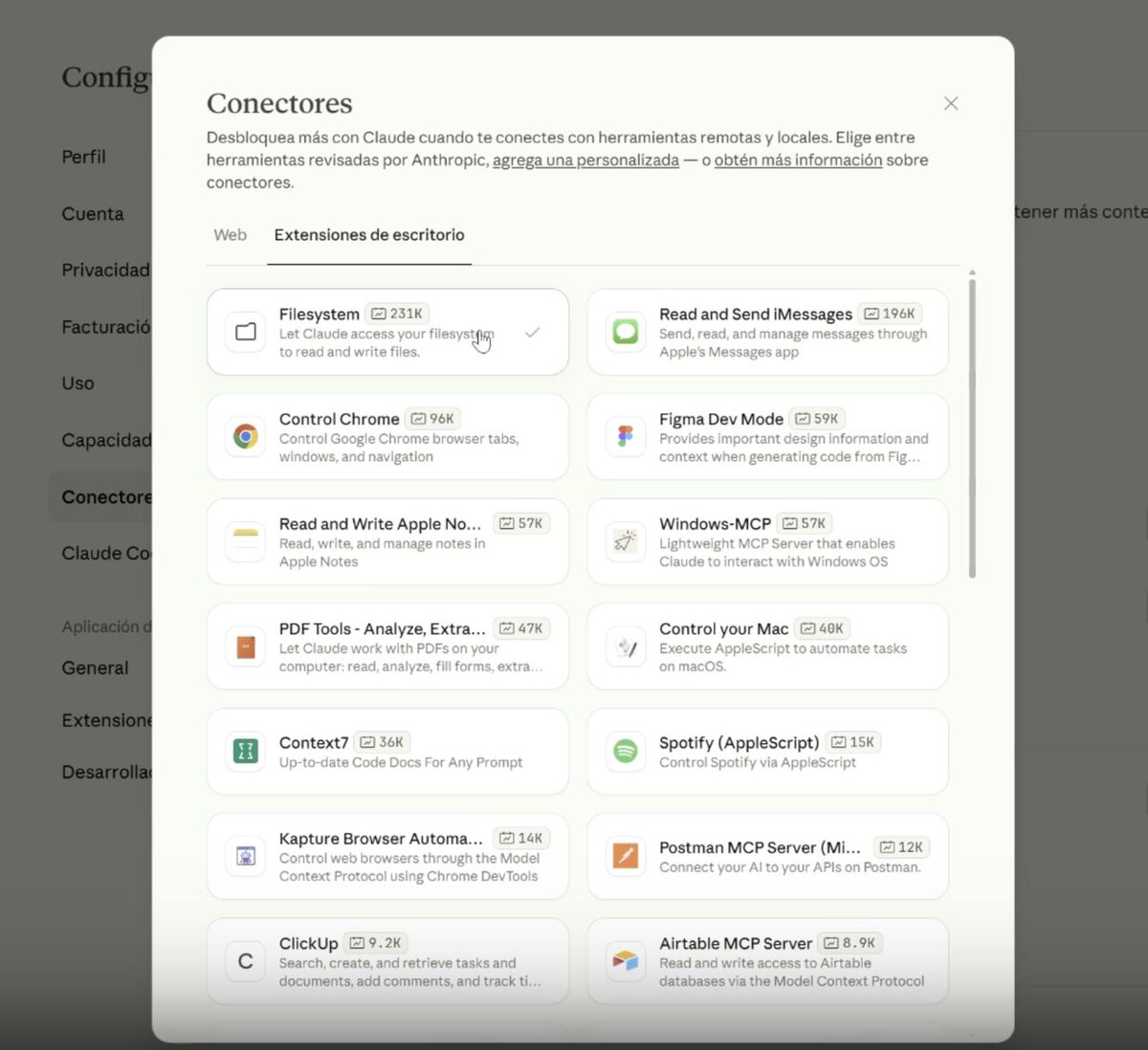Click the PDF Tools icon
This screenshot has height=1050, width=1148.
point(246,646)
